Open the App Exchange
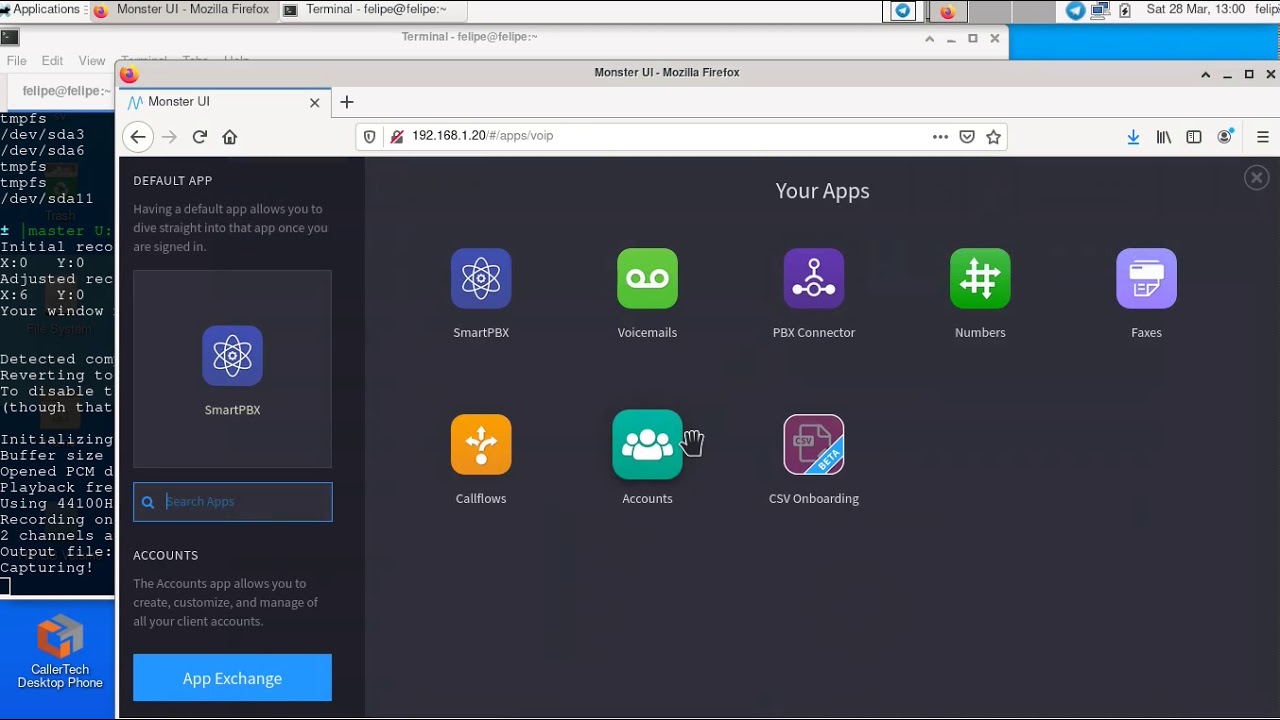Image resolution: width=1280 pixels, height=720 pixels. coord(232,678)
